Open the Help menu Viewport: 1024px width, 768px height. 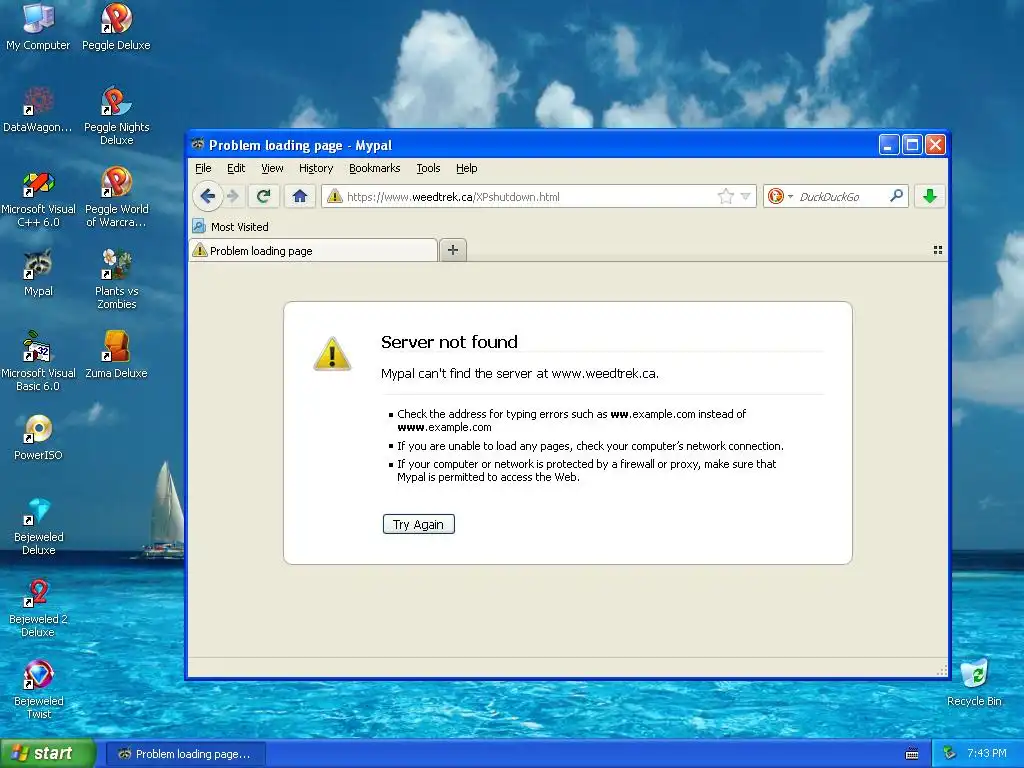tap(466, 168)
